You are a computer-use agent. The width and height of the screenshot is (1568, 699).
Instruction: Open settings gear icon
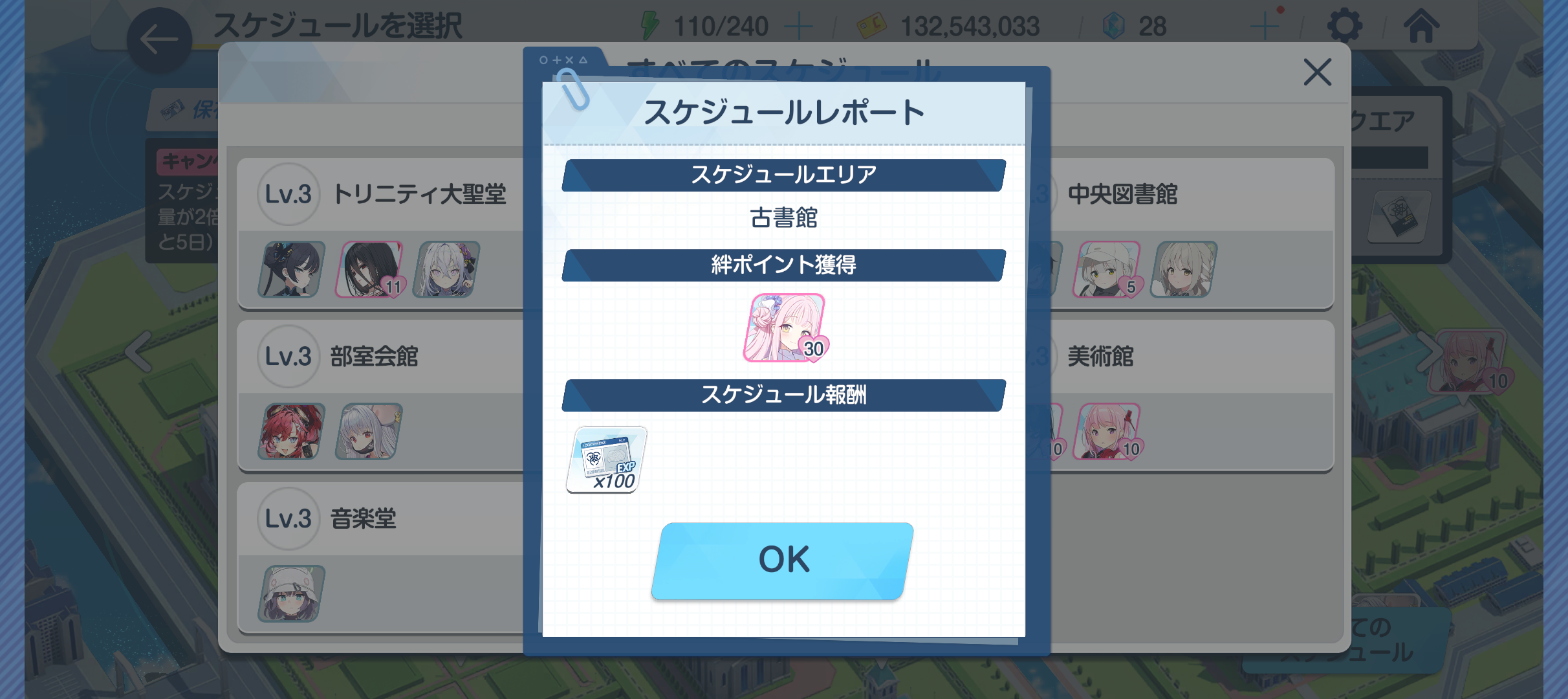point(1344,27)
